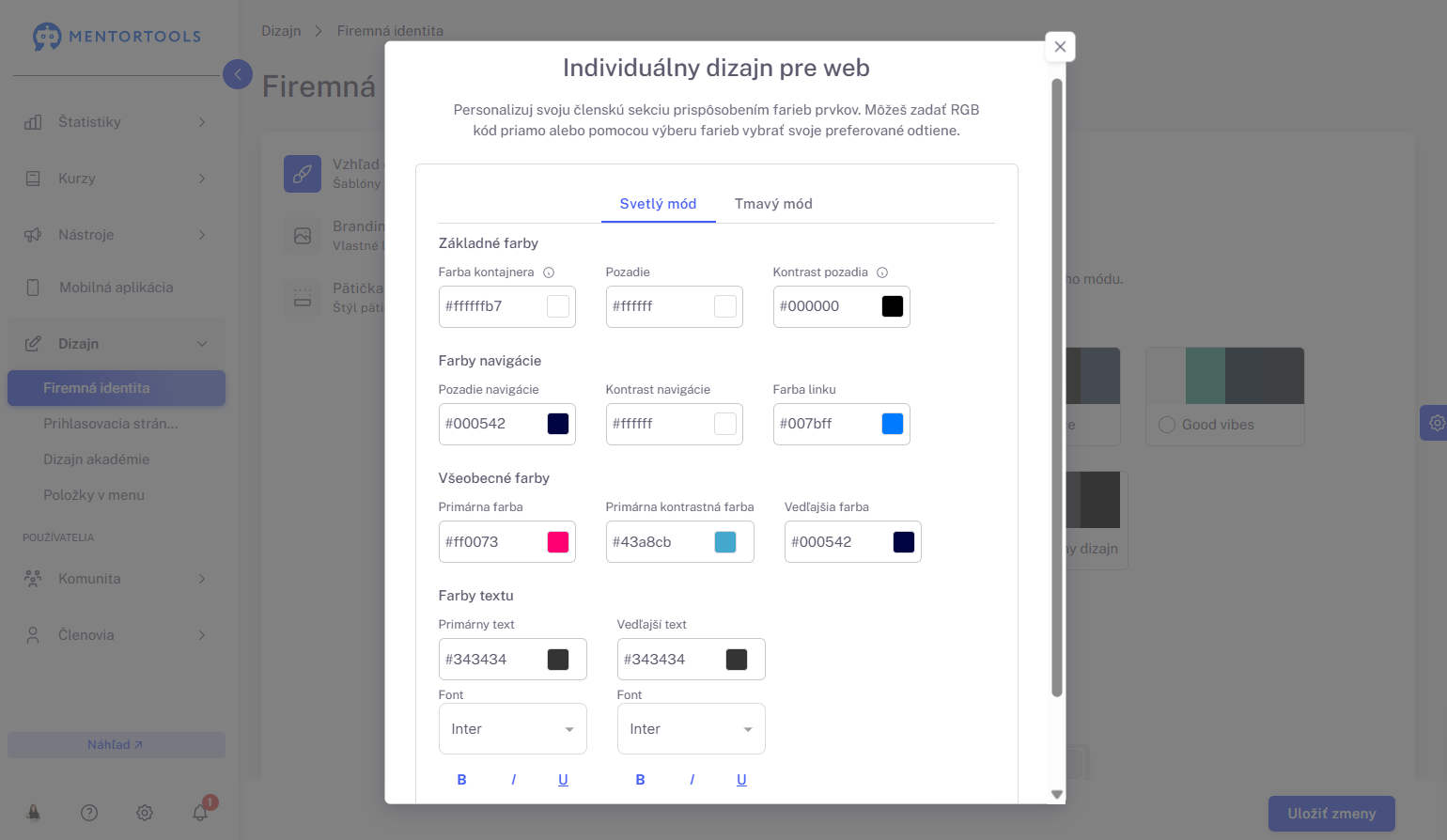Click info icon next to Kontrast pozadia
The image size is (1447, 840).
click(x=882, y=272)
